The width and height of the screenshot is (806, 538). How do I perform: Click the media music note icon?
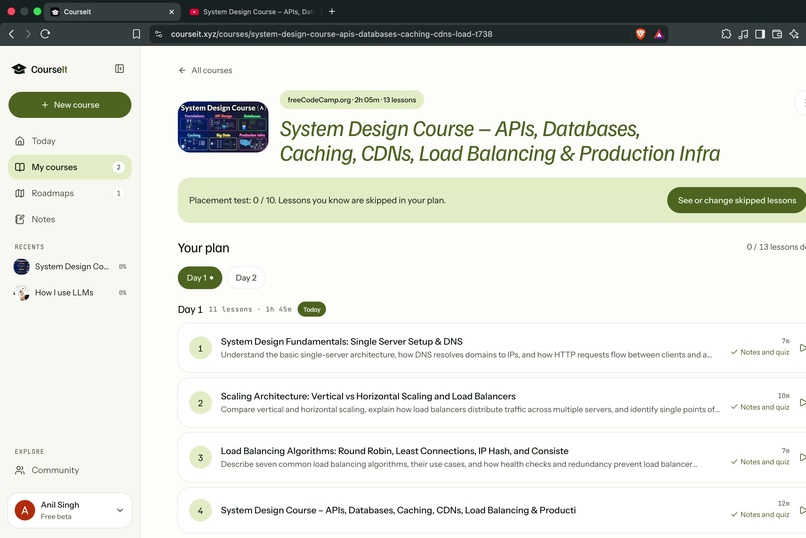pos(743,34)
